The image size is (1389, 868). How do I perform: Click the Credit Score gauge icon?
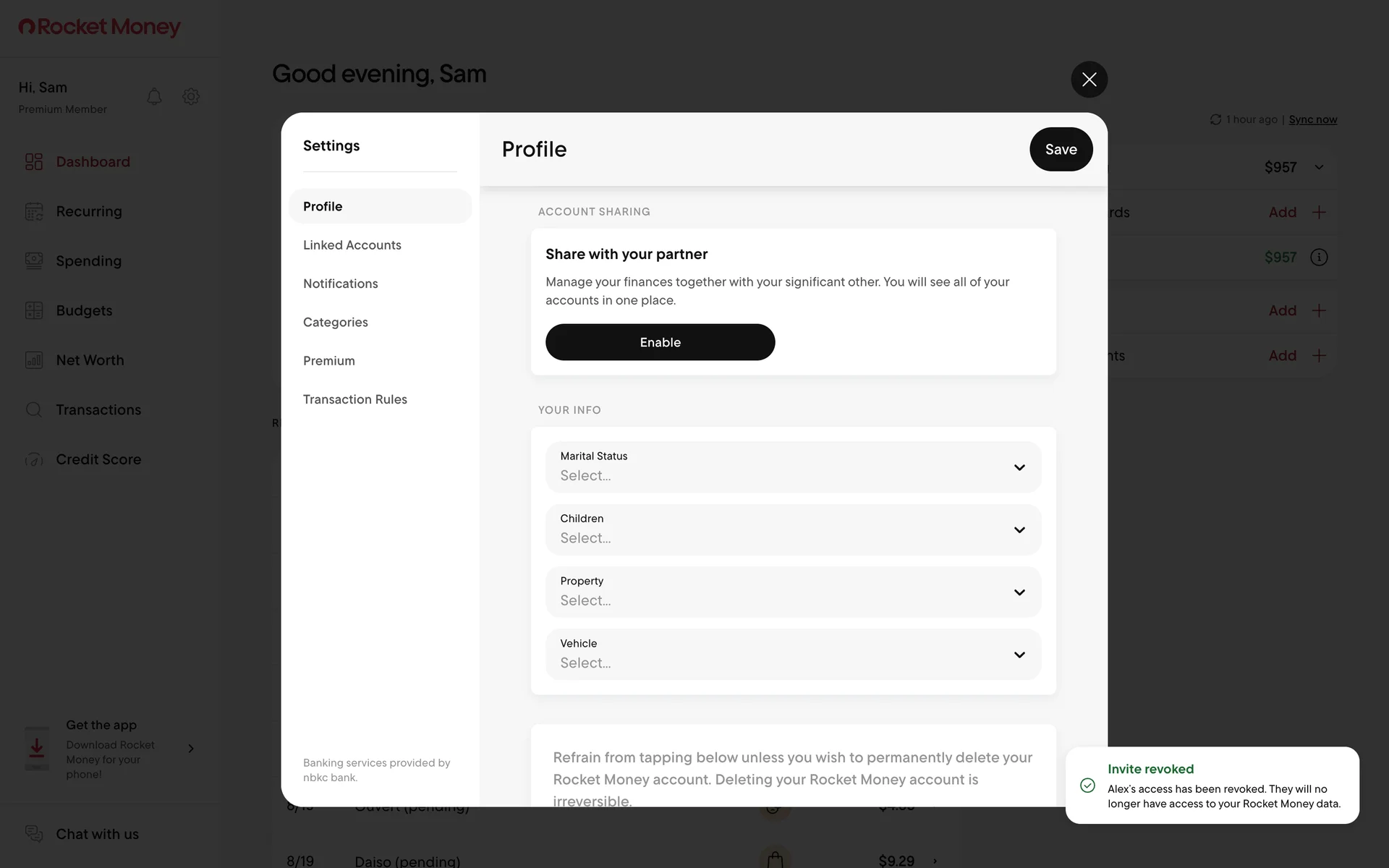[x=34, y=459]
